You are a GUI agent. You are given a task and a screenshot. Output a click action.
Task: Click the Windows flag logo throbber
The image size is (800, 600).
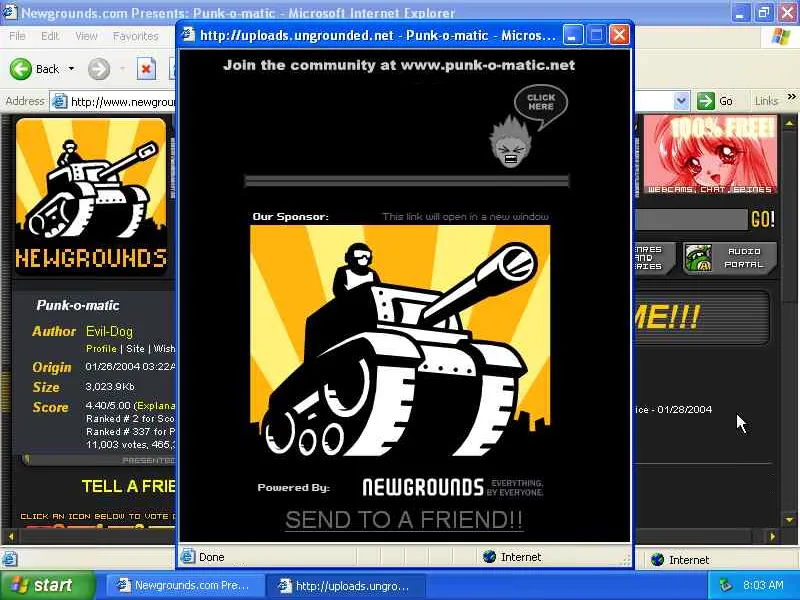click(781, 37)
